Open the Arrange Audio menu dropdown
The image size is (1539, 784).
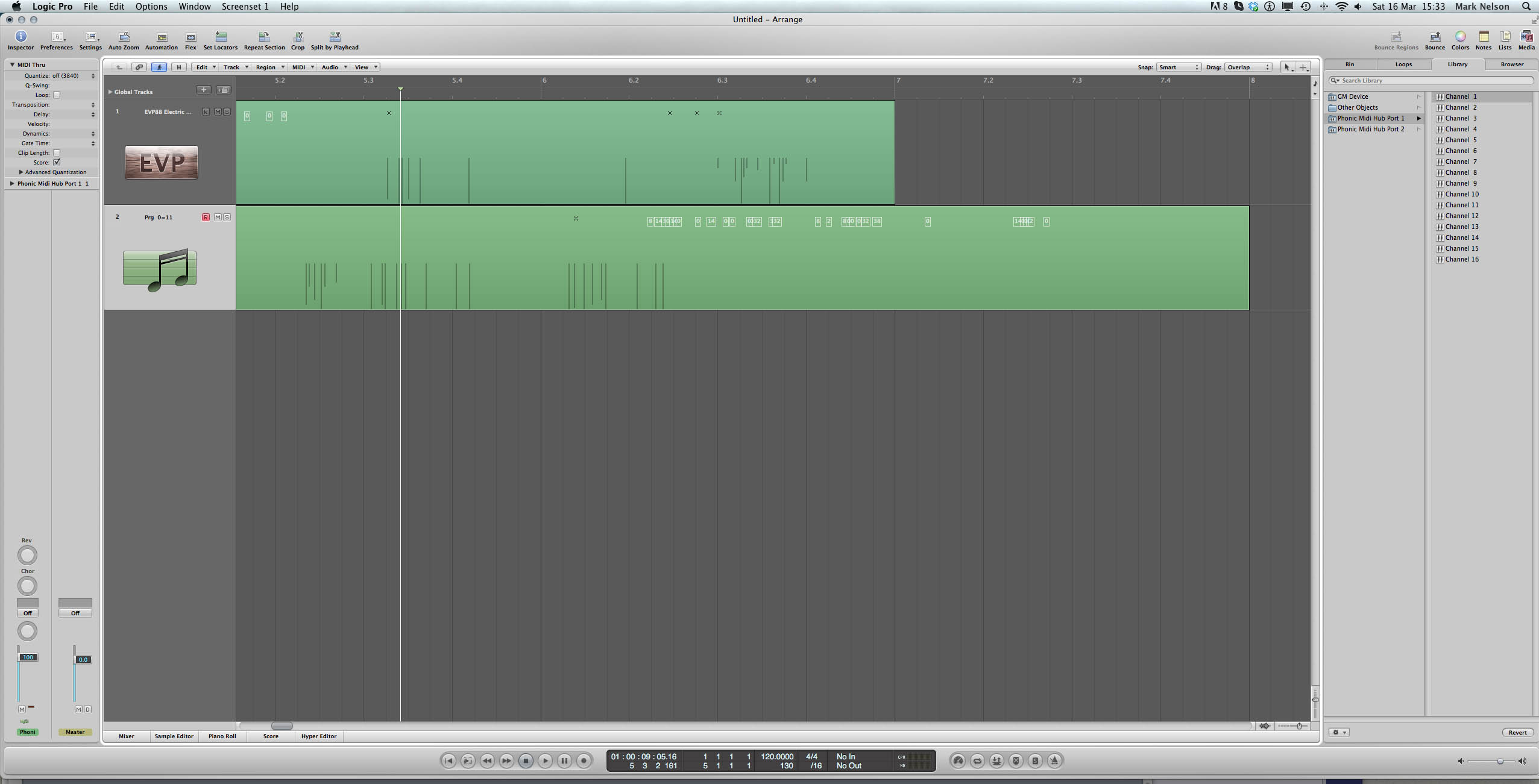pos(334,67)
